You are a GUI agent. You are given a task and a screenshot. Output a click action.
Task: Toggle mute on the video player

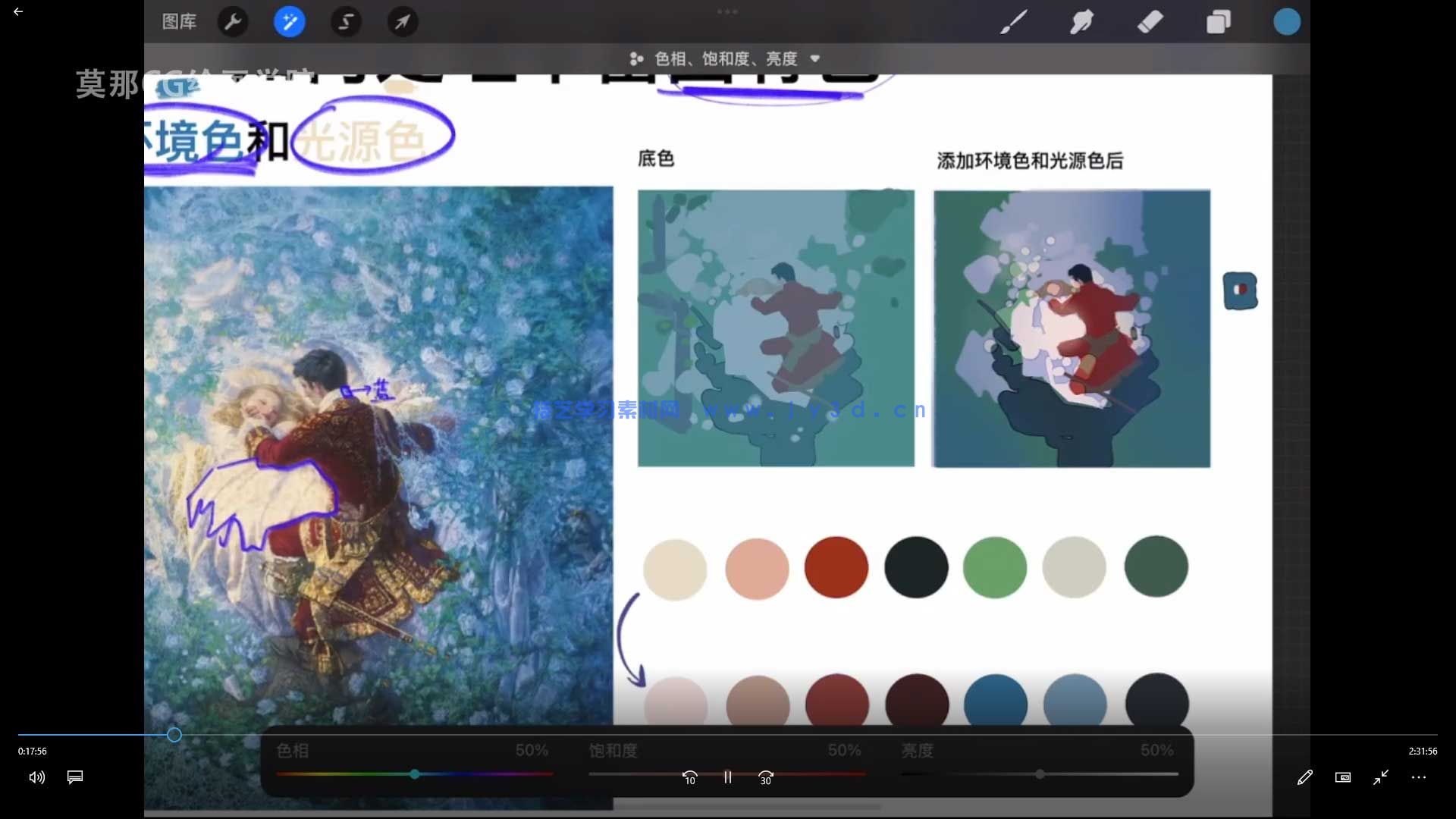click(36, 777)
